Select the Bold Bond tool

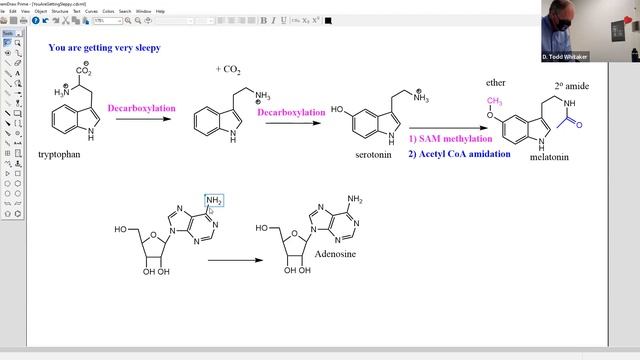coord(7,113)
